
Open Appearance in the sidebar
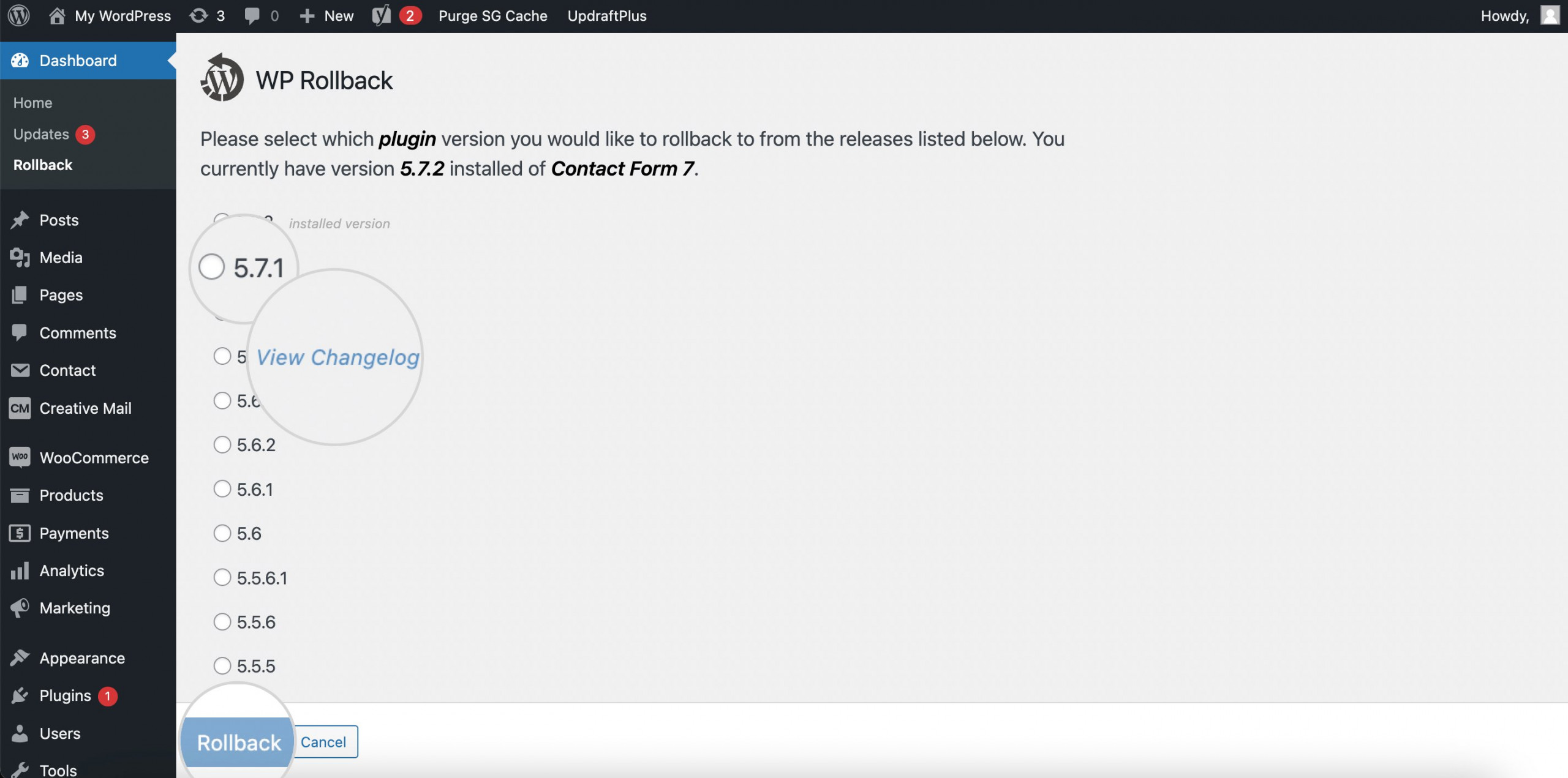pyautogui.click(x=82, y=658)
